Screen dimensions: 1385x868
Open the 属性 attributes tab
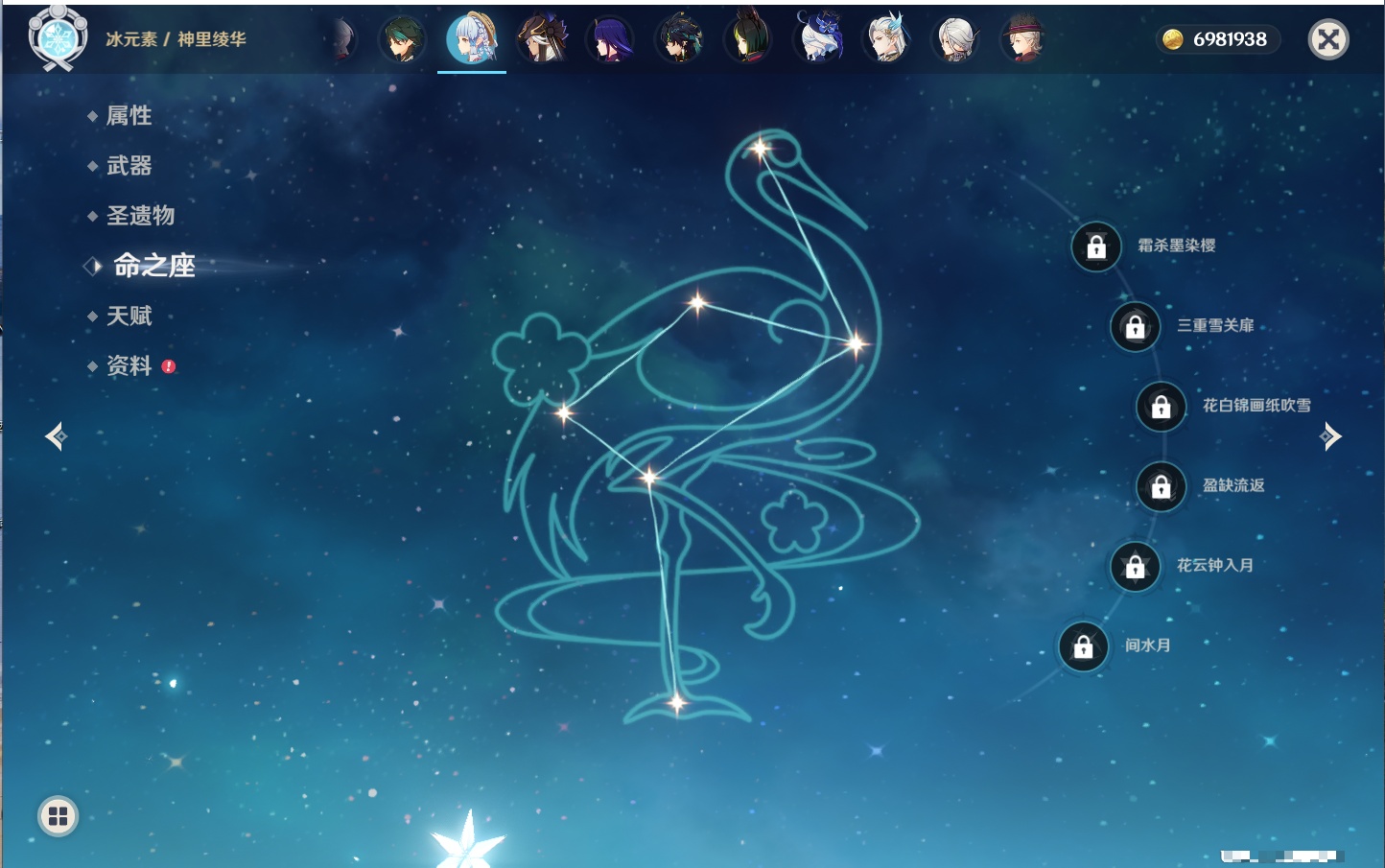tap(129, 116)
